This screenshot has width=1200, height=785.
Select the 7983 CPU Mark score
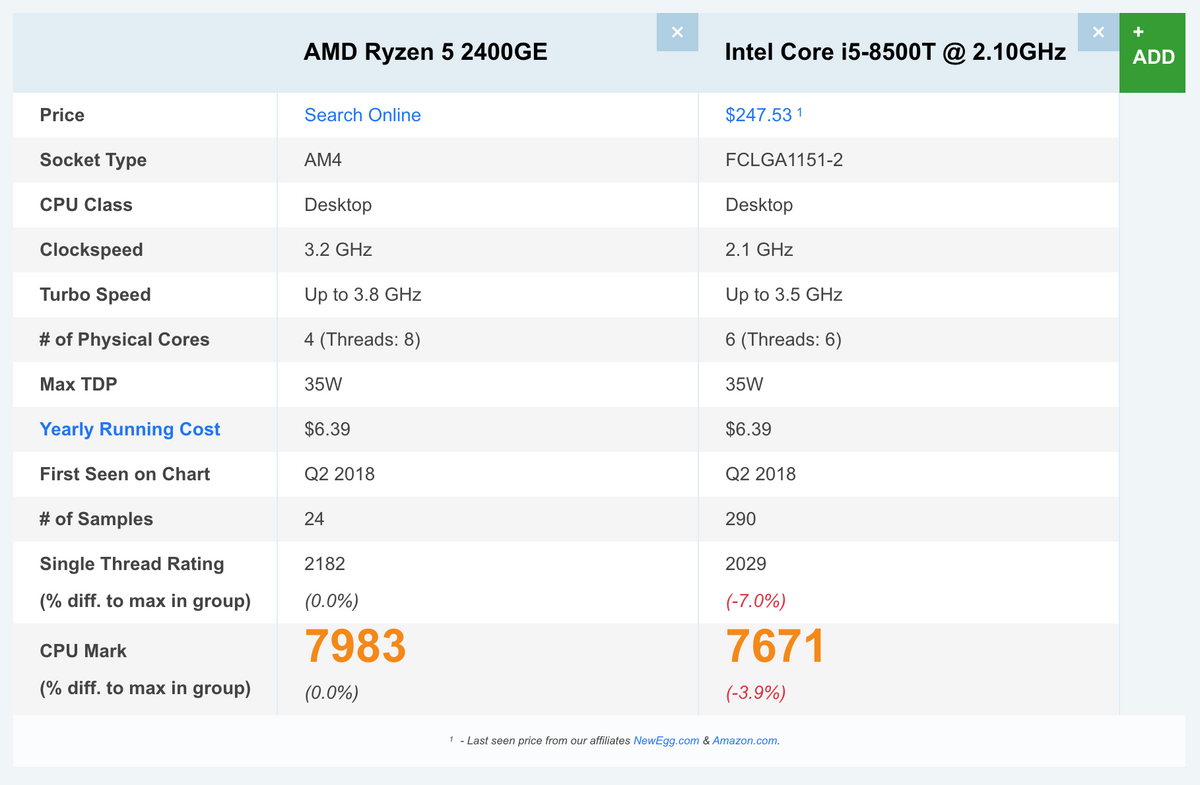pos(355,647)
